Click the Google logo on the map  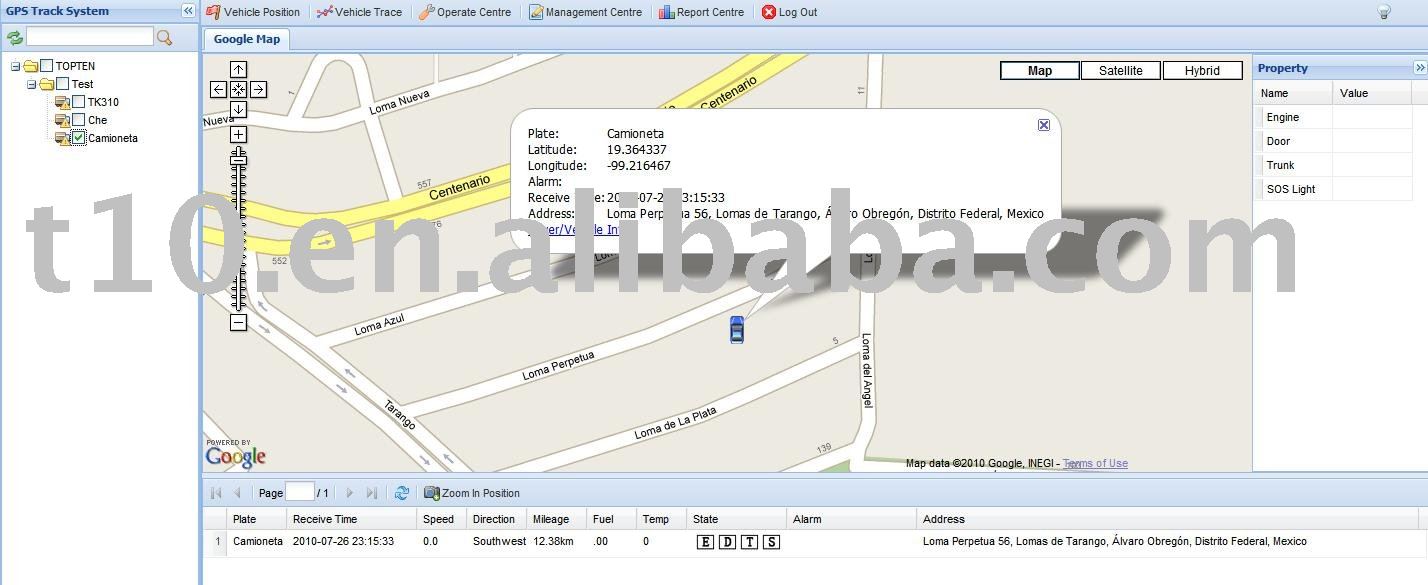pos(236,455)
